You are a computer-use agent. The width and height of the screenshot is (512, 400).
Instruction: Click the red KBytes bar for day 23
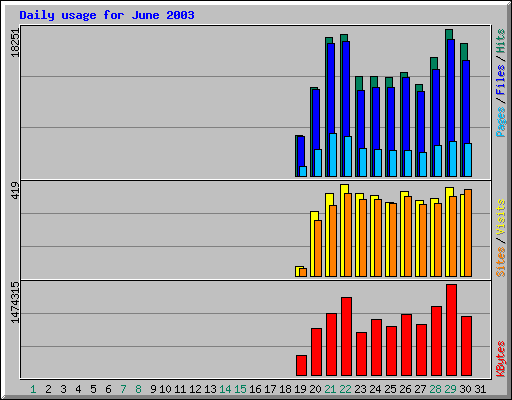pos(361,354)
